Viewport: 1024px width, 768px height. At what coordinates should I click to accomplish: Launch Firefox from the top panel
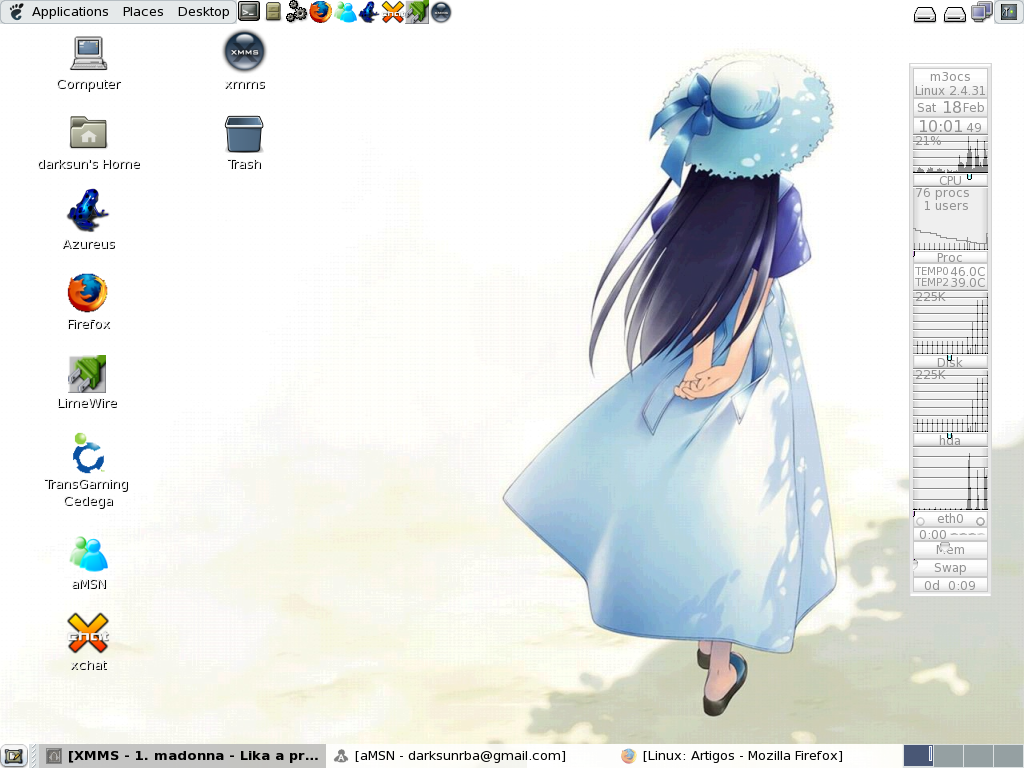click(x=320, y=12)
